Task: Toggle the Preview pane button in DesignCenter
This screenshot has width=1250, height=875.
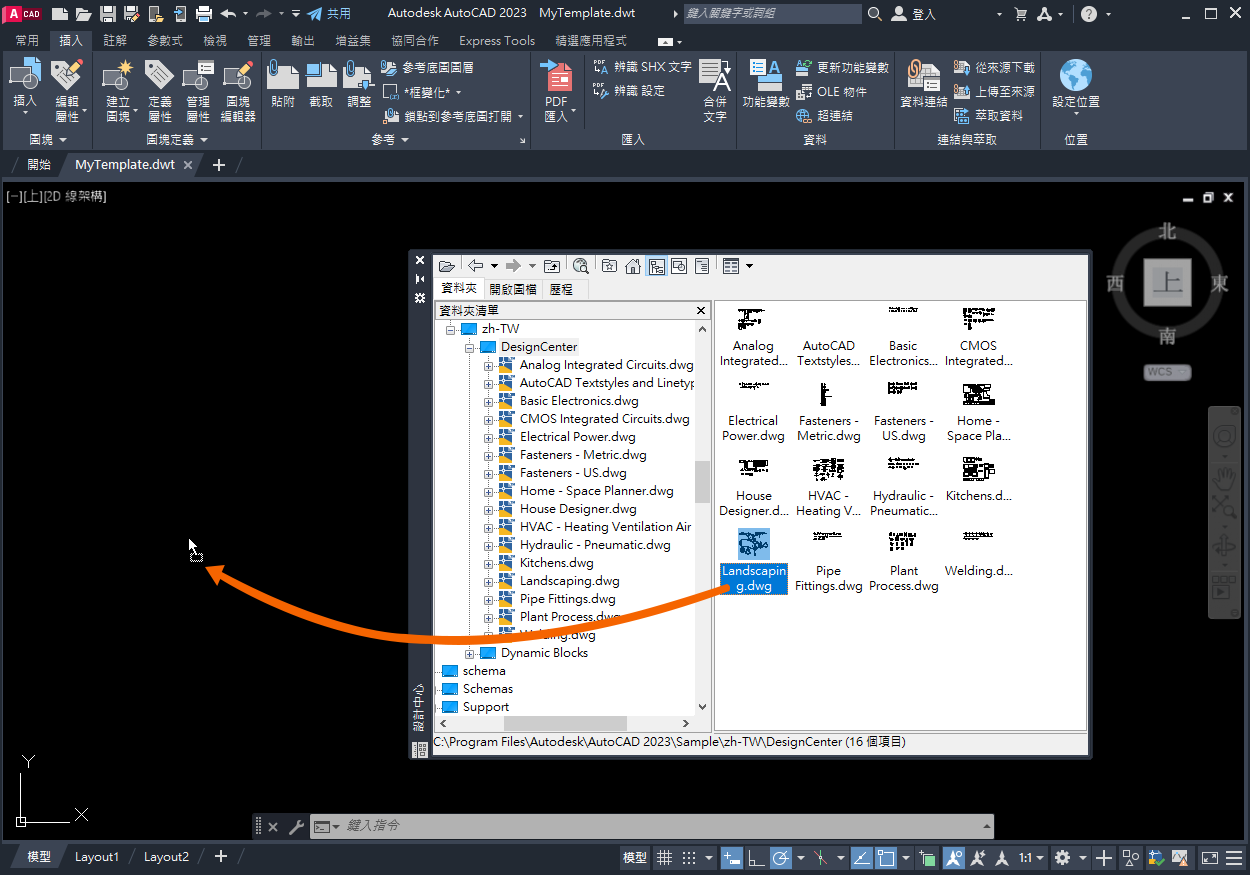Action: click(x=679, y=266)
